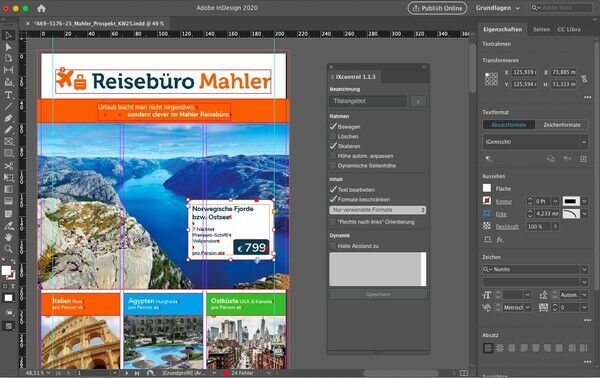
Task: Click the toolbar fill/stroke color swatch
Action: [x=8, y=272]
